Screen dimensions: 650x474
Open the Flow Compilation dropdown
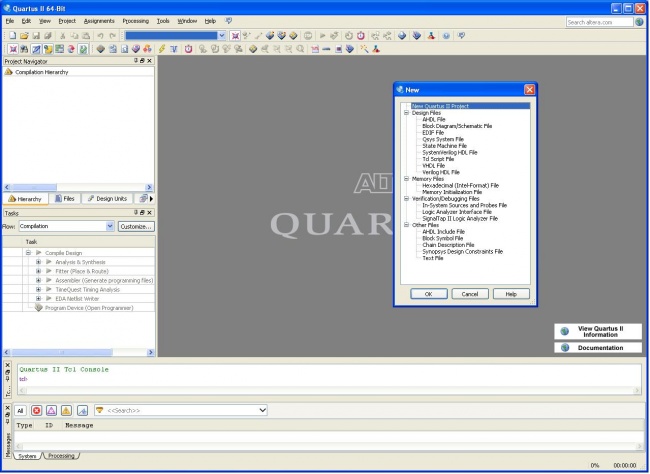point(109,227)
